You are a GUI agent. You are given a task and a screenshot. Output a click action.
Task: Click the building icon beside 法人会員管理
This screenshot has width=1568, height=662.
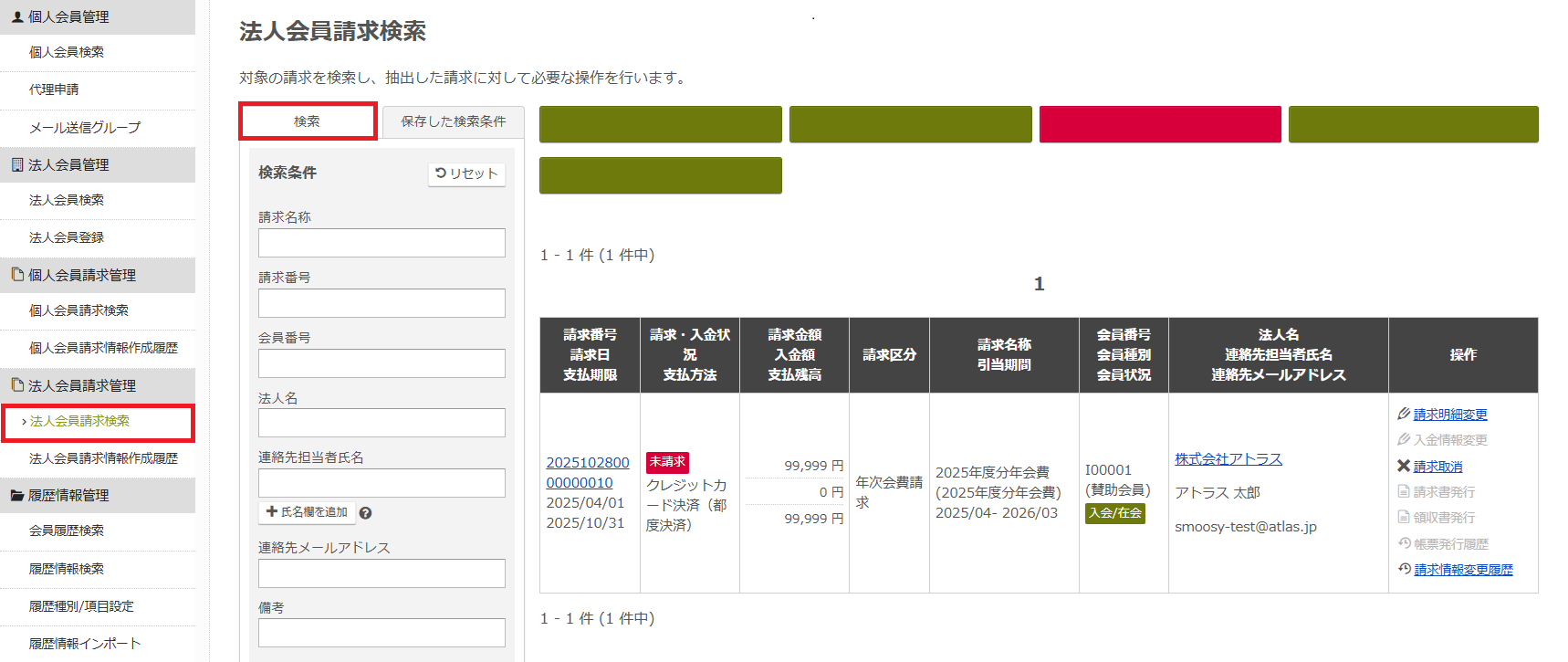(16, 164)
